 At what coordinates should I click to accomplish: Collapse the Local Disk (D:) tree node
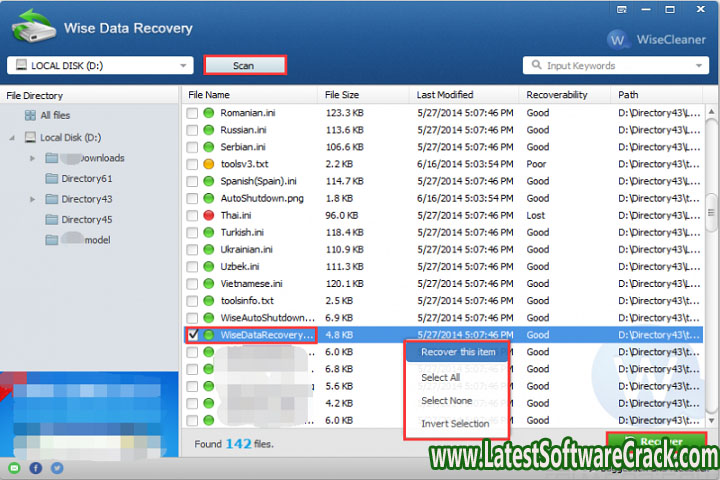tap(12, 137)
